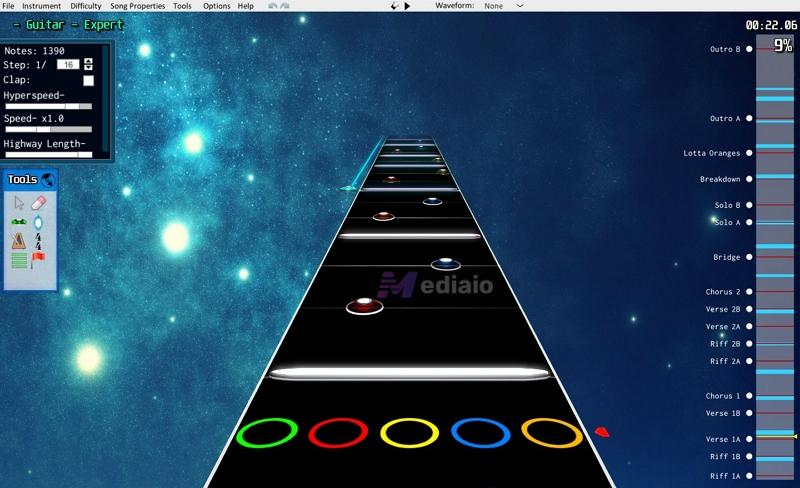Viewport: 800px width, 488px height.
Task: Open the Tools menu in menu bar
Action: tap(182, 6)
